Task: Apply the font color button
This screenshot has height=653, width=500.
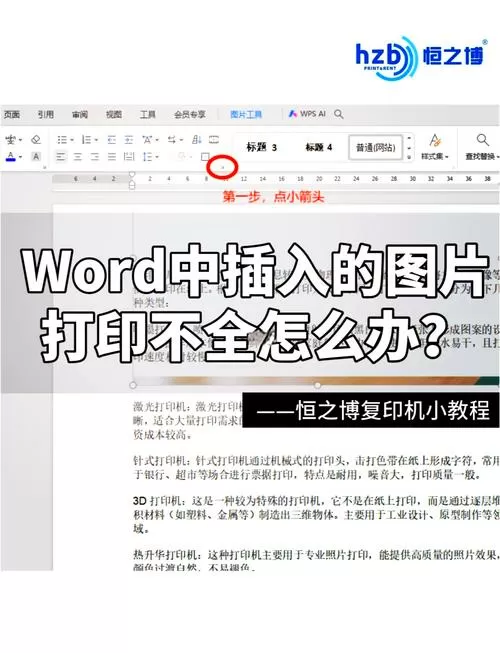Action: [11, 157]
